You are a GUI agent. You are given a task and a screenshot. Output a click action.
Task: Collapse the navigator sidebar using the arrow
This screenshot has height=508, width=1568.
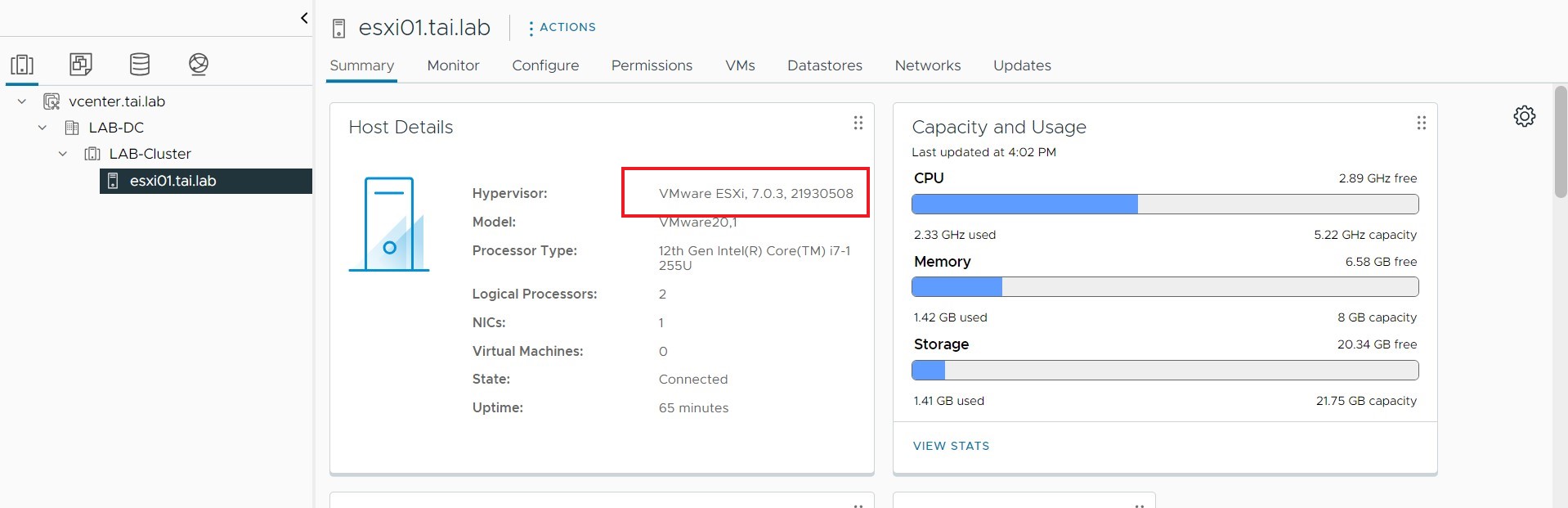pos(304,18)
